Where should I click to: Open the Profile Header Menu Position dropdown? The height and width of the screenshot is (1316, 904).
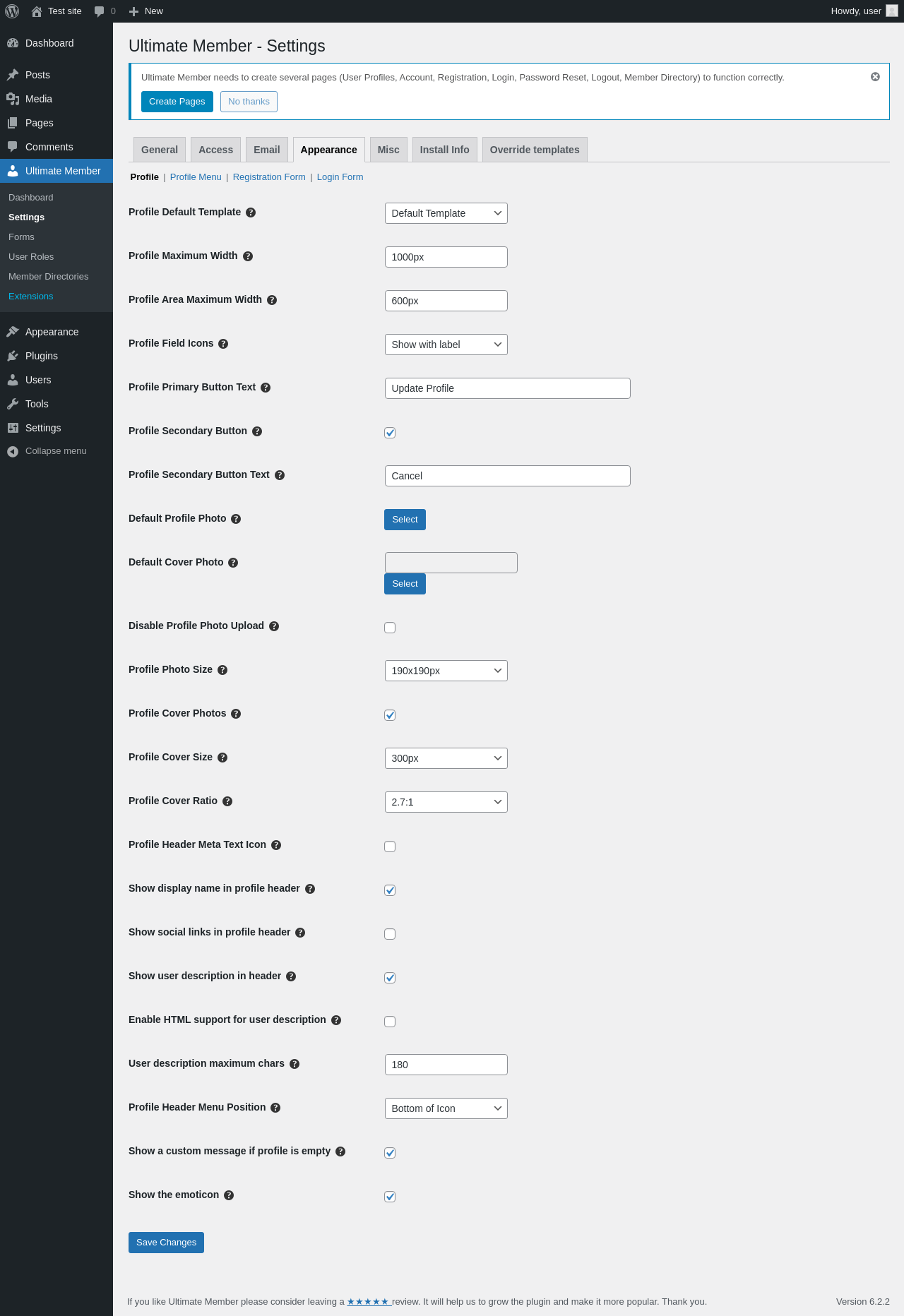pos(446,1108)
